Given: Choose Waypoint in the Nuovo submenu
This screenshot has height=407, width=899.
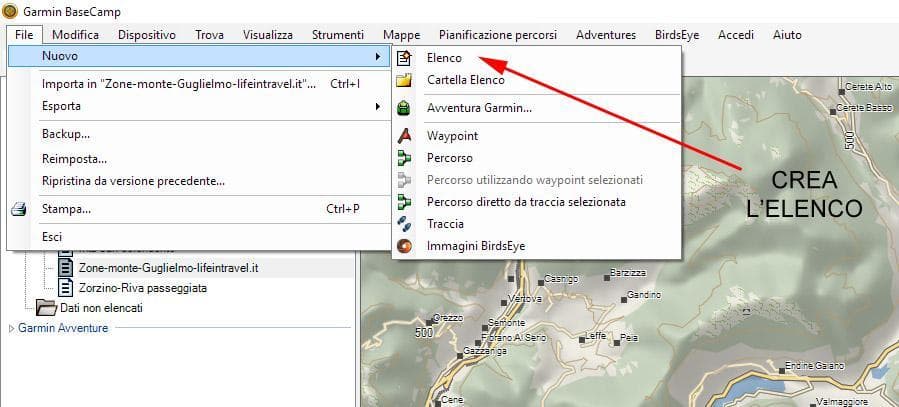Looking at the screenshot, I should [537, 136].
